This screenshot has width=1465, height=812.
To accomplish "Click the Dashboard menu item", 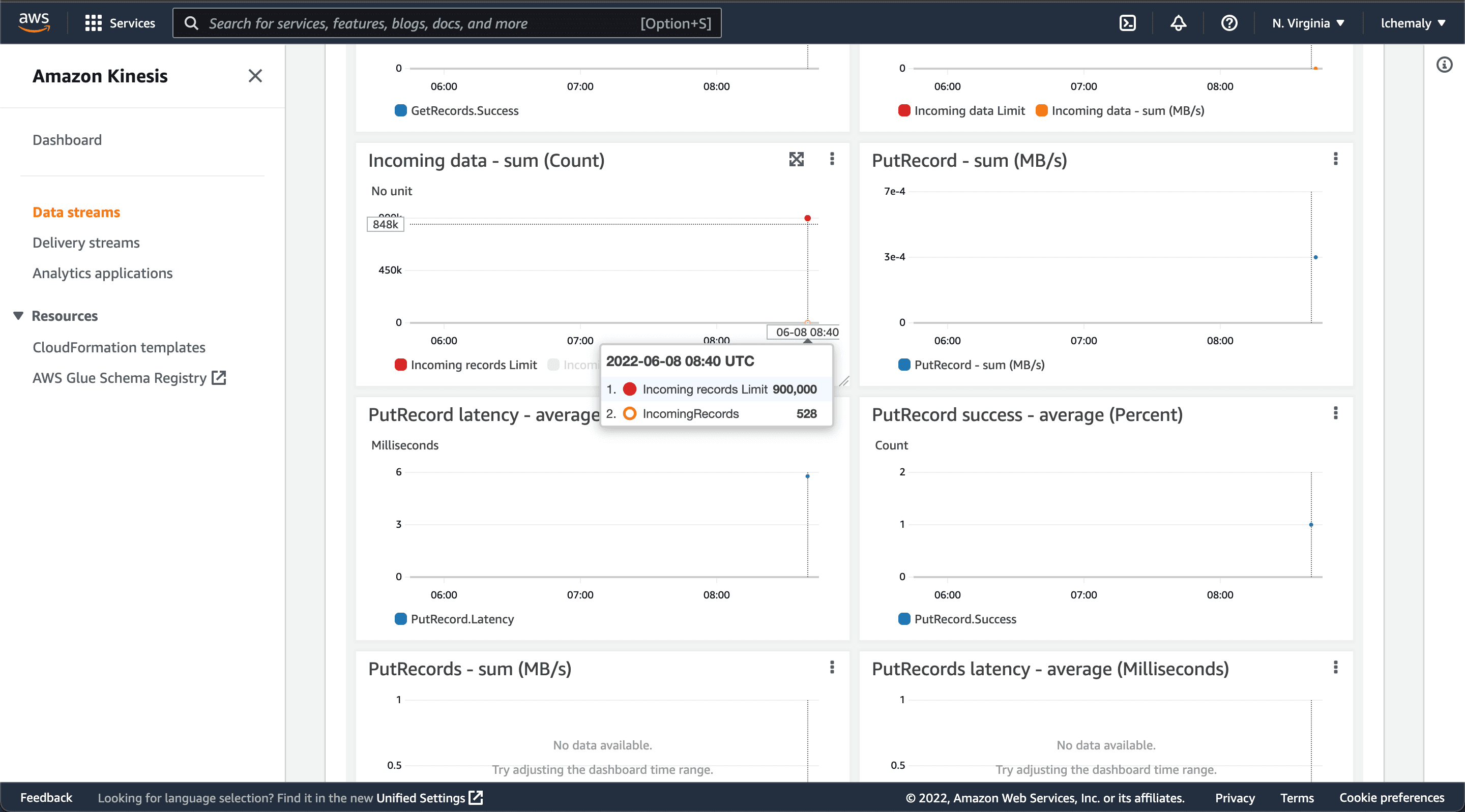I will coord(67,139).
